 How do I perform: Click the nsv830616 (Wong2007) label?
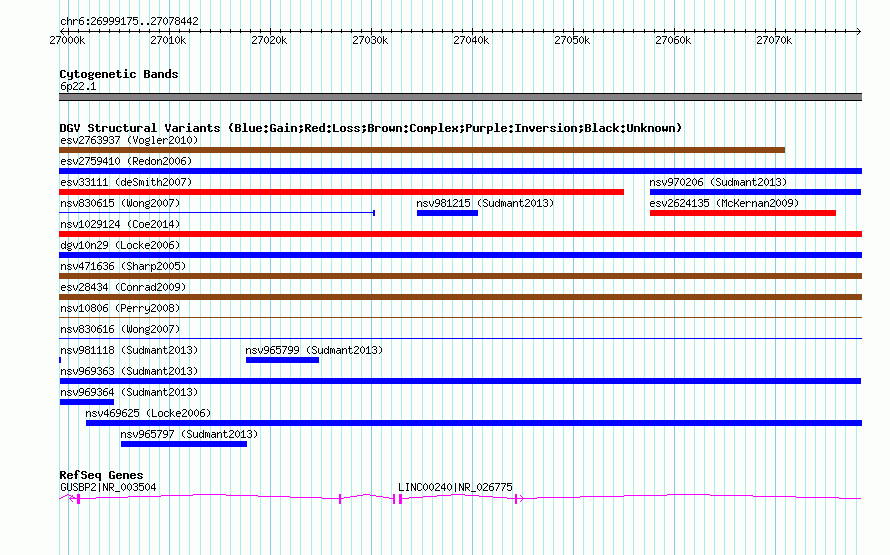coord(120,329)
